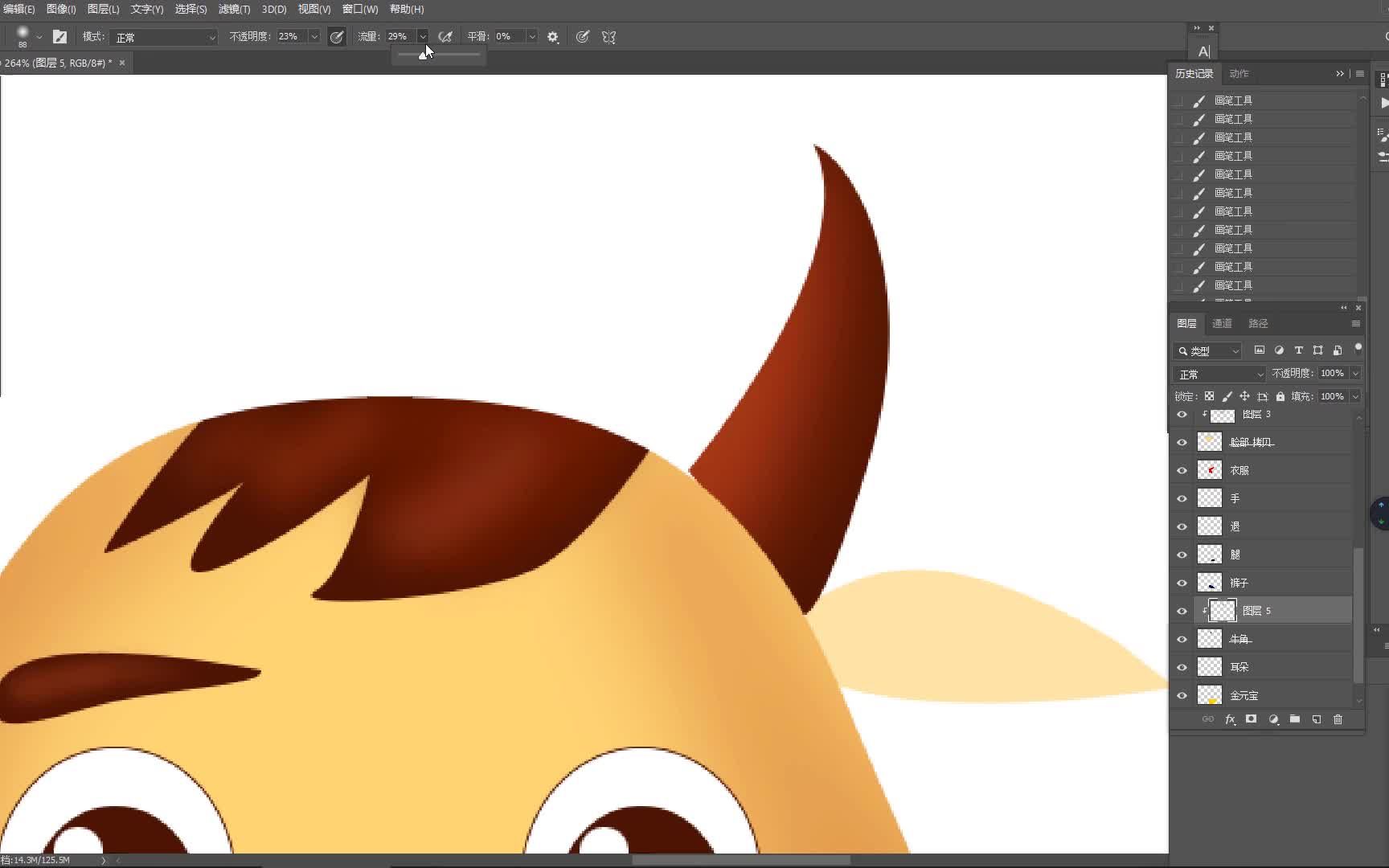Open smoothing options gear icon
The image size is (1389, 868).
553,37
